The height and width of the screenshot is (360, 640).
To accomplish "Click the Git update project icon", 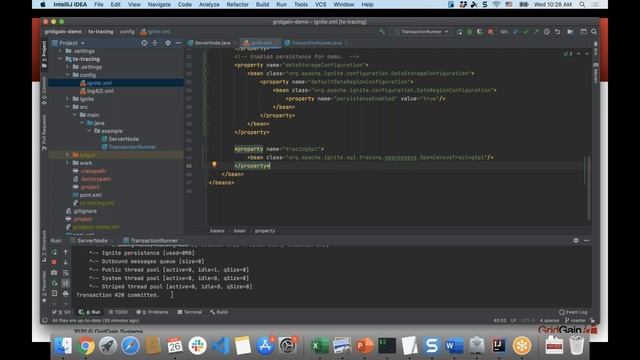I will click(x=516, y=31).
